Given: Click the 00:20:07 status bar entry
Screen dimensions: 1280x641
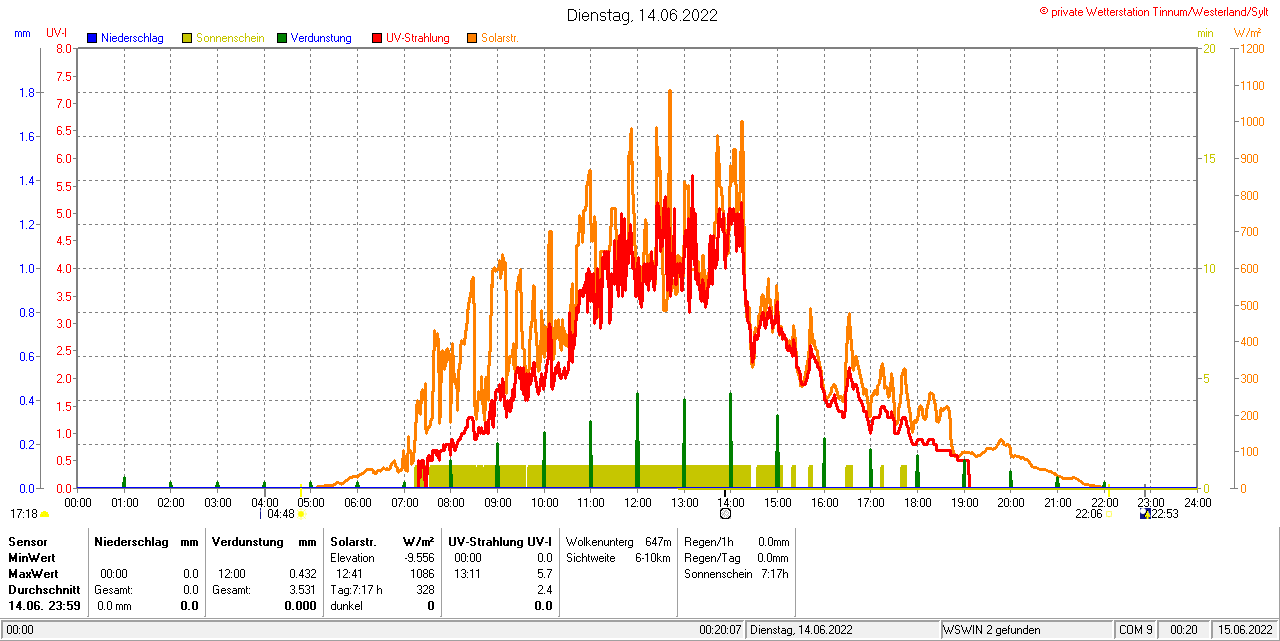Looking at the screenshot, I should 720,630.
